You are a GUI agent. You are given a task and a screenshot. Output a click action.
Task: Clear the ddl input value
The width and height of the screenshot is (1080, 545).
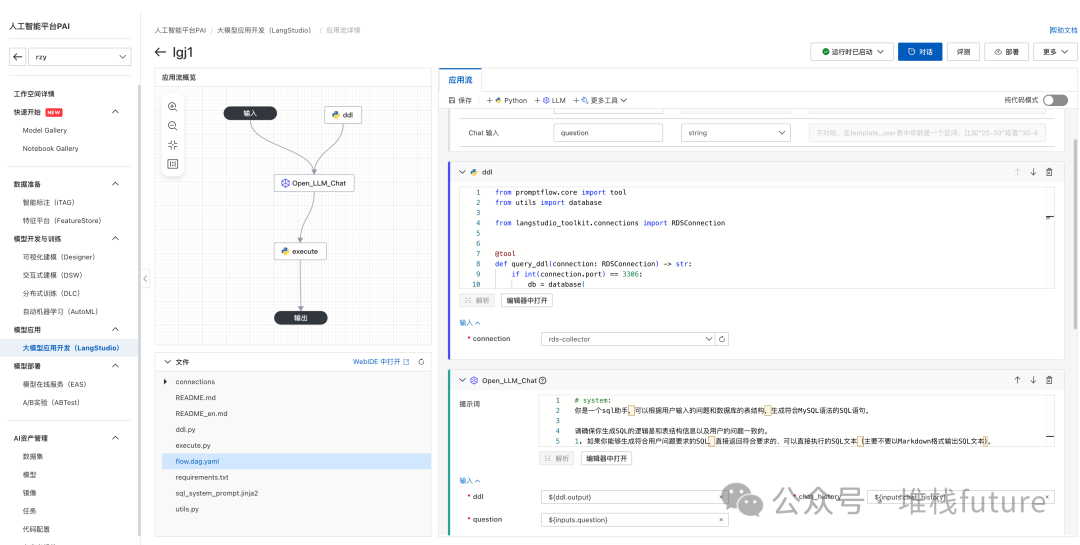[721, 497]
